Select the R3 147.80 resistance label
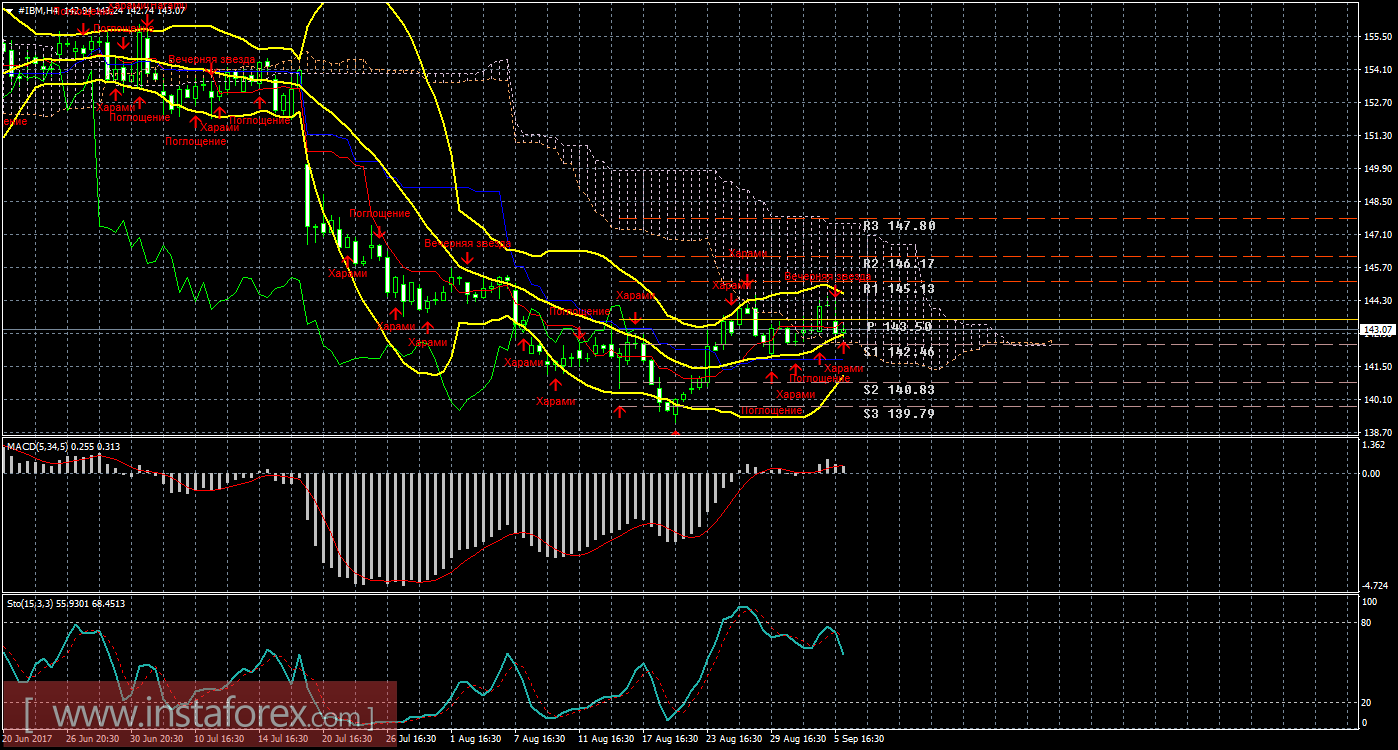Screen dimensions: 1398x750 tap(899, 226)
